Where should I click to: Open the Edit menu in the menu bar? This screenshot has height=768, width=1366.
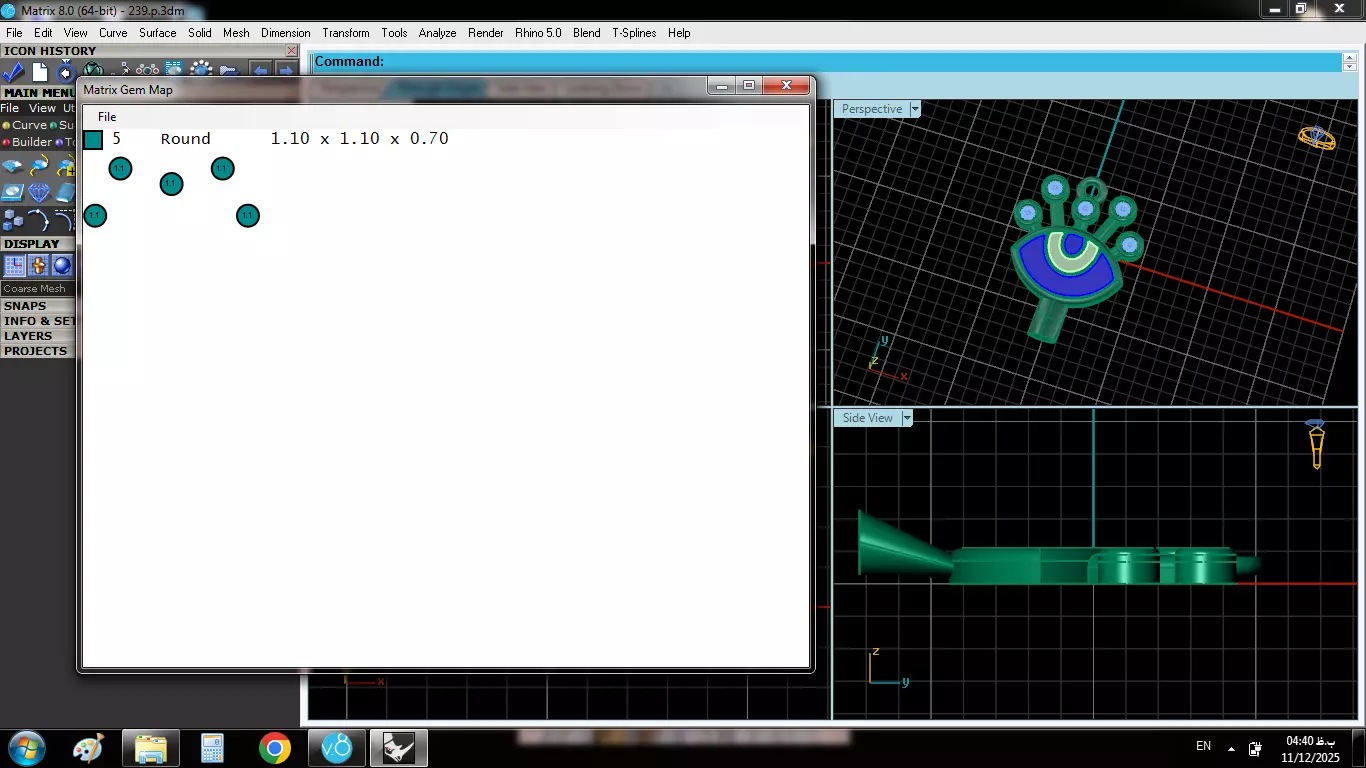pos(43,33)
